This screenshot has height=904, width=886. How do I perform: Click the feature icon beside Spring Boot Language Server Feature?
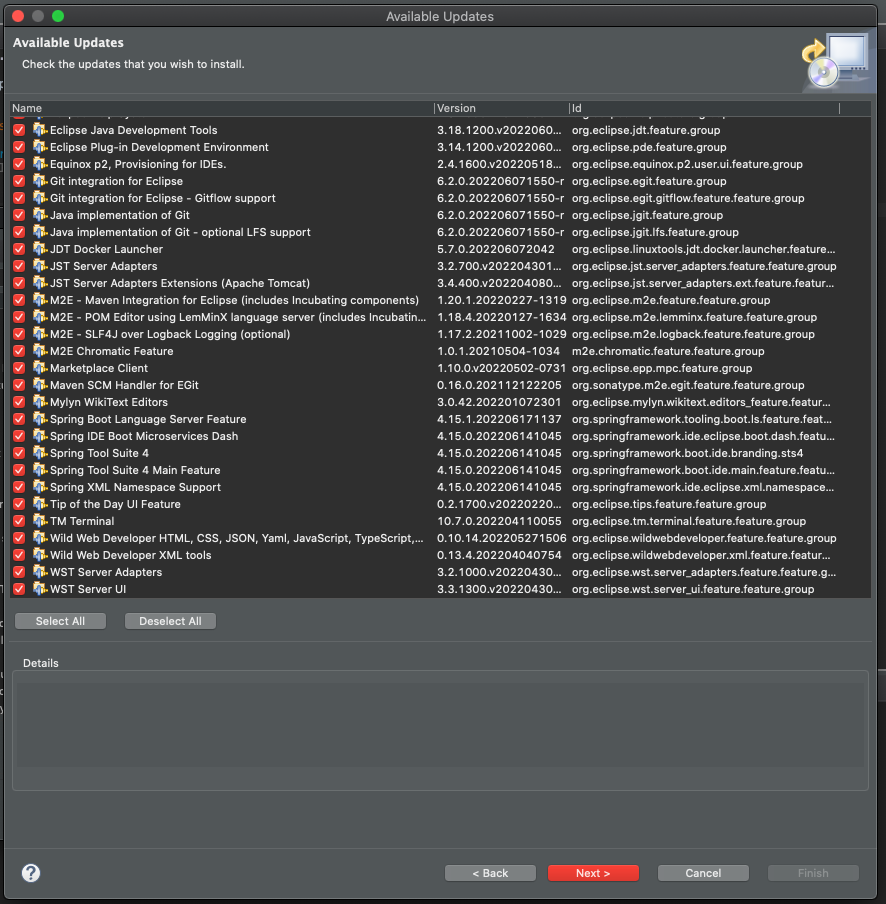[x=40, y=419]
